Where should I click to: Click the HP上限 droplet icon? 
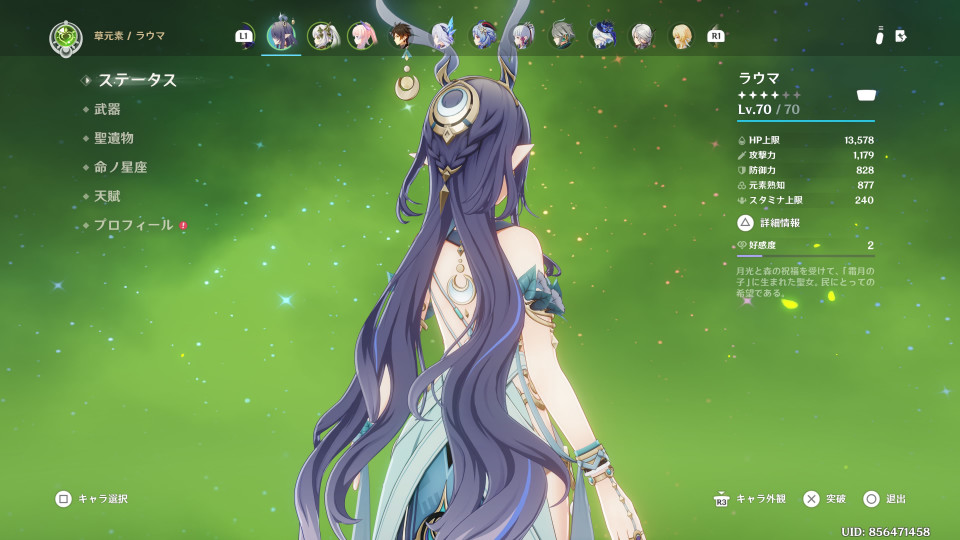coord(741,141)
